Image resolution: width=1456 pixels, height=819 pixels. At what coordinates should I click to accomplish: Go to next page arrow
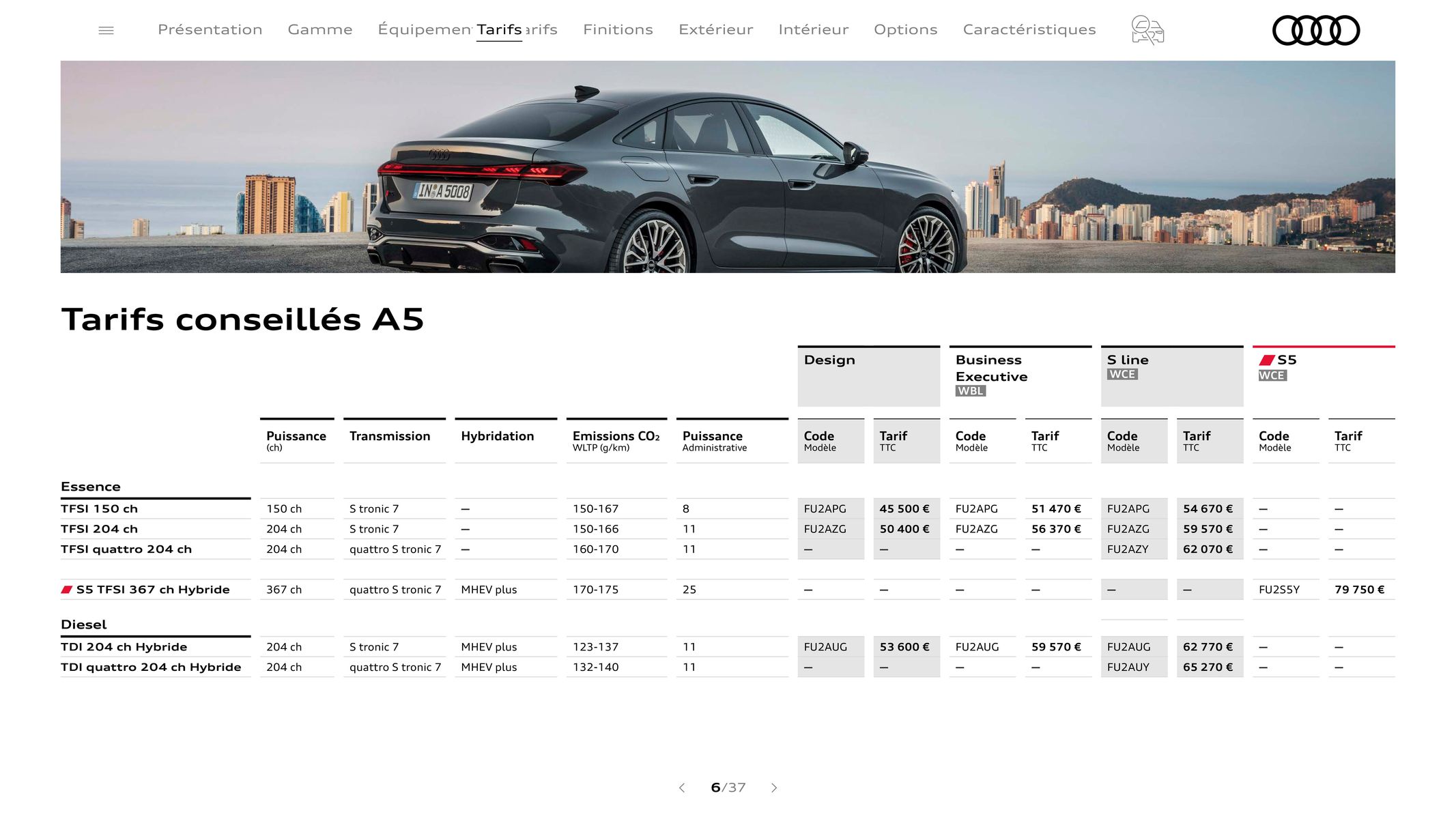[774, 788]
